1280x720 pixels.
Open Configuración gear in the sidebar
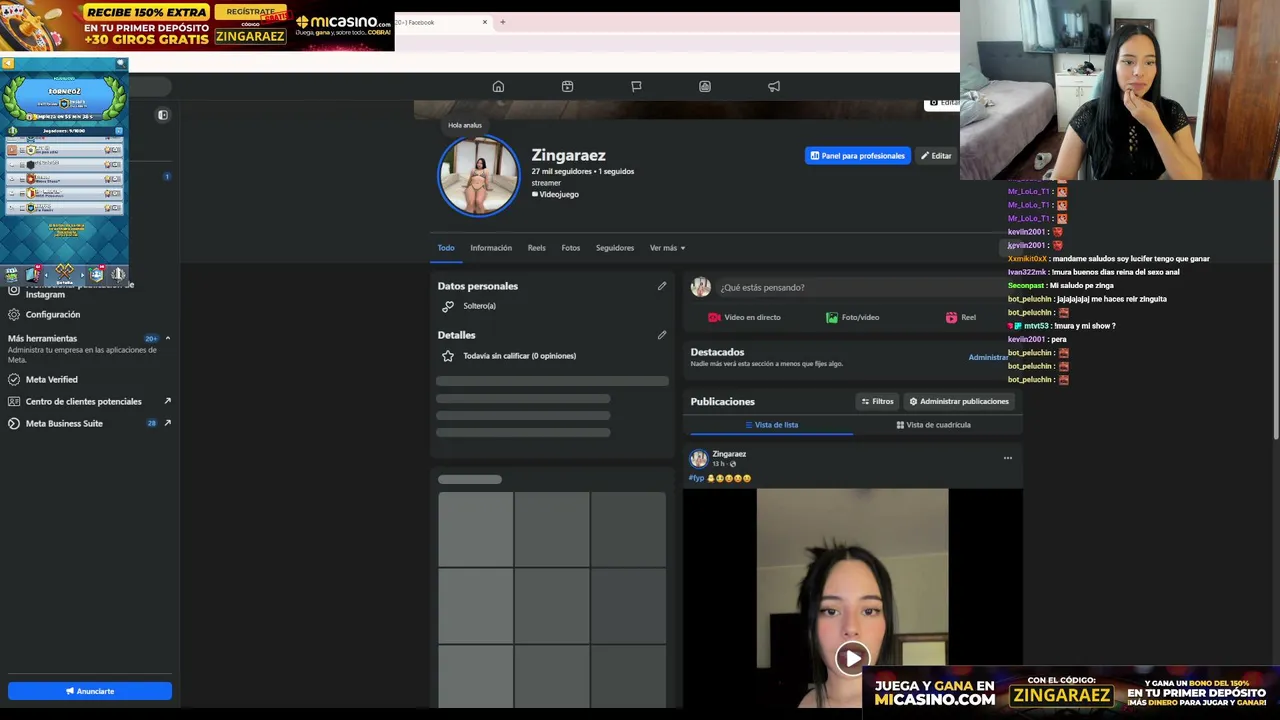point(52,314)
